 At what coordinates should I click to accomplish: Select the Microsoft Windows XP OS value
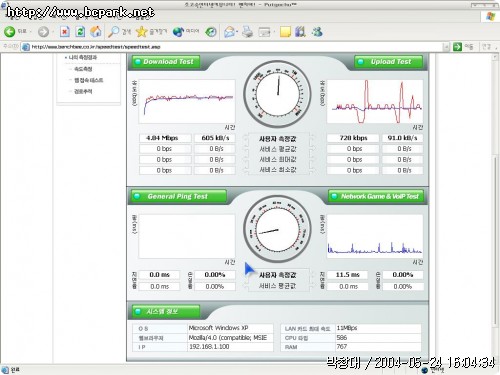click(218, 328)
